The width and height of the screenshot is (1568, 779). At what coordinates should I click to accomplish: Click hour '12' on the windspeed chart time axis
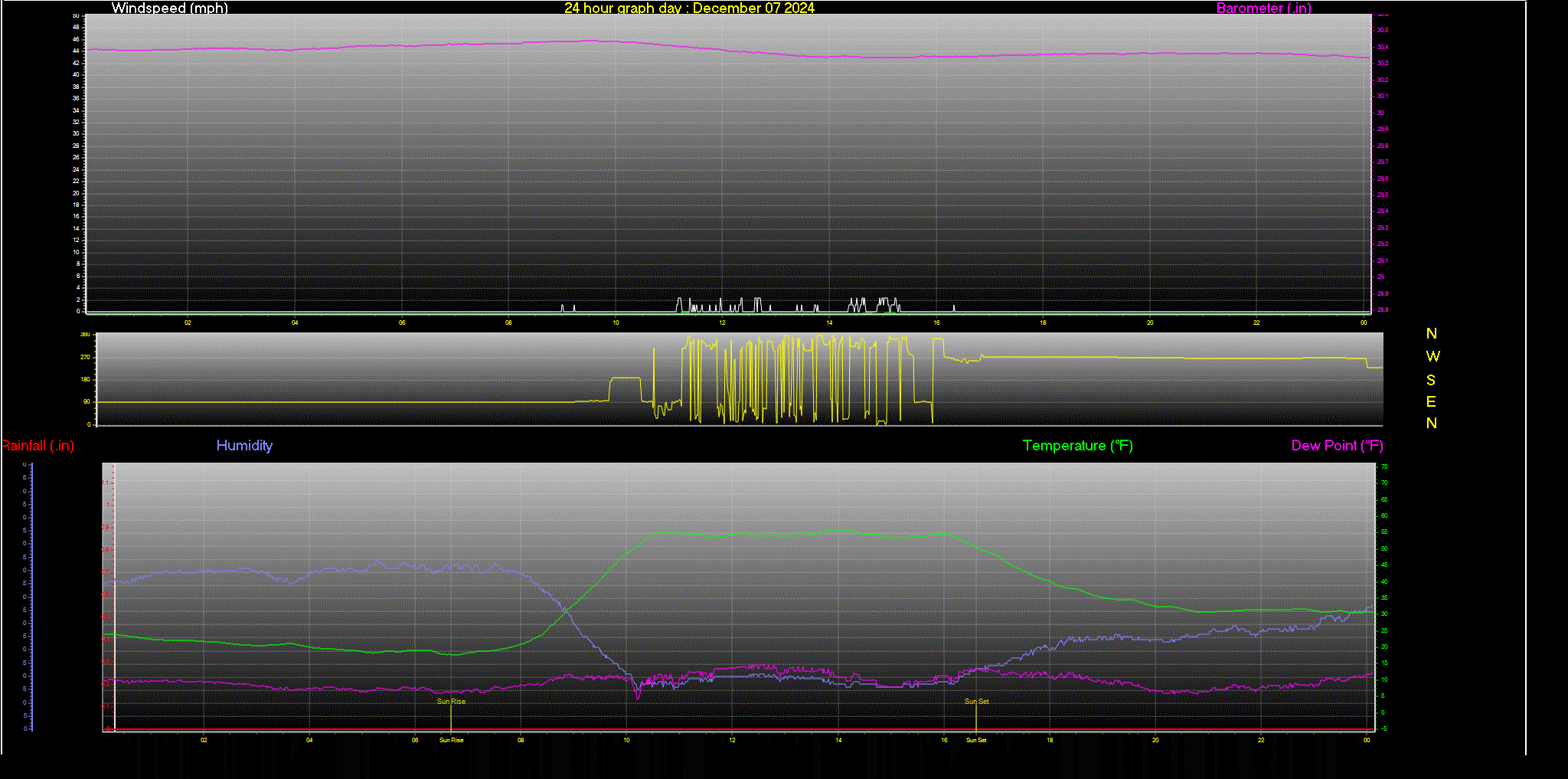pyautogui.click(x=722, y=322)
